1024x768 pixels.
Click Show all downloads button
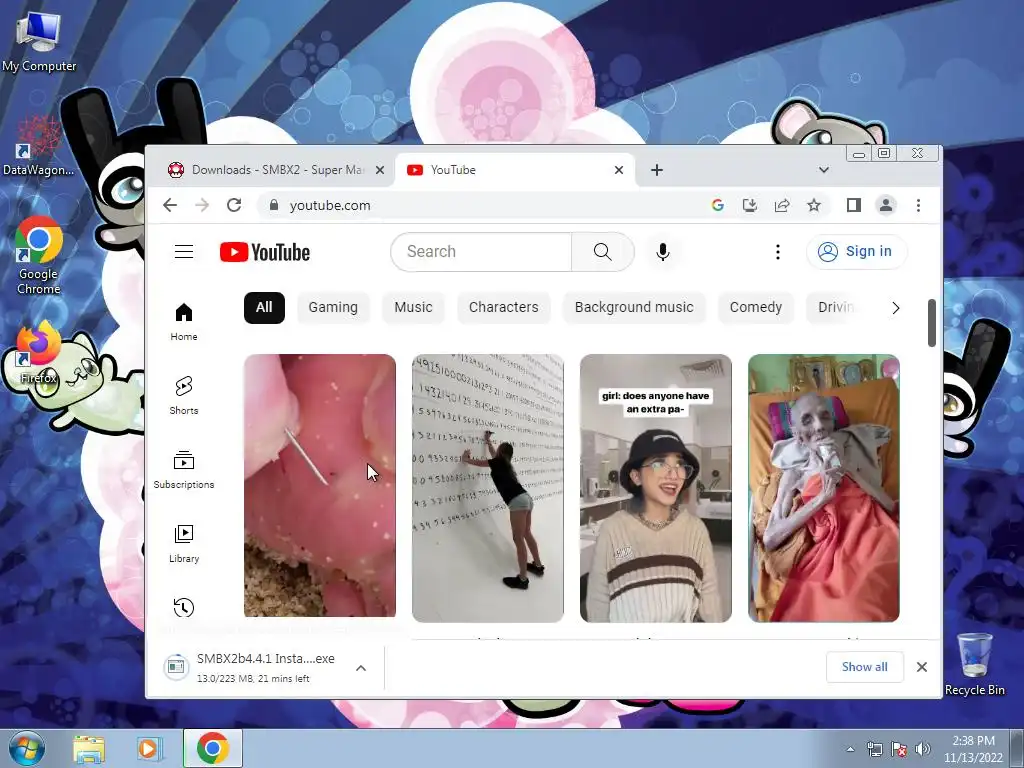[x=865, y=667]
